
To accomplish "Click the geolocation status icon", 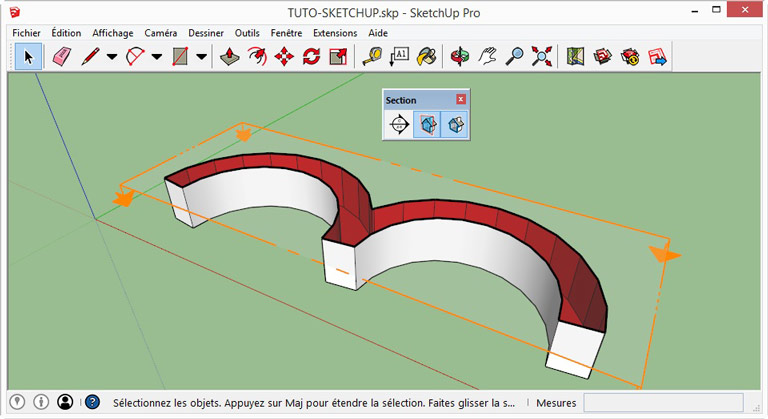I will [x=17, y=402].
